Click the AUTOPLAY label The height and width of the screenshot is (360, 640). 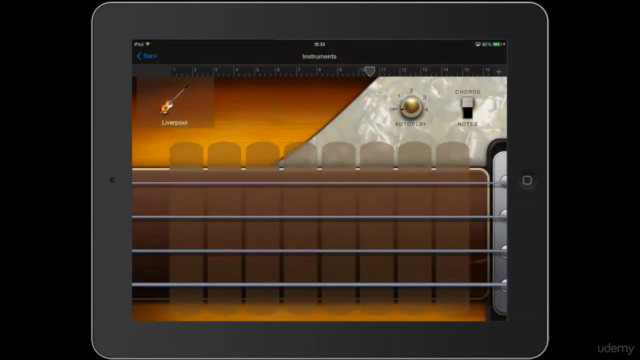(411, 124)
